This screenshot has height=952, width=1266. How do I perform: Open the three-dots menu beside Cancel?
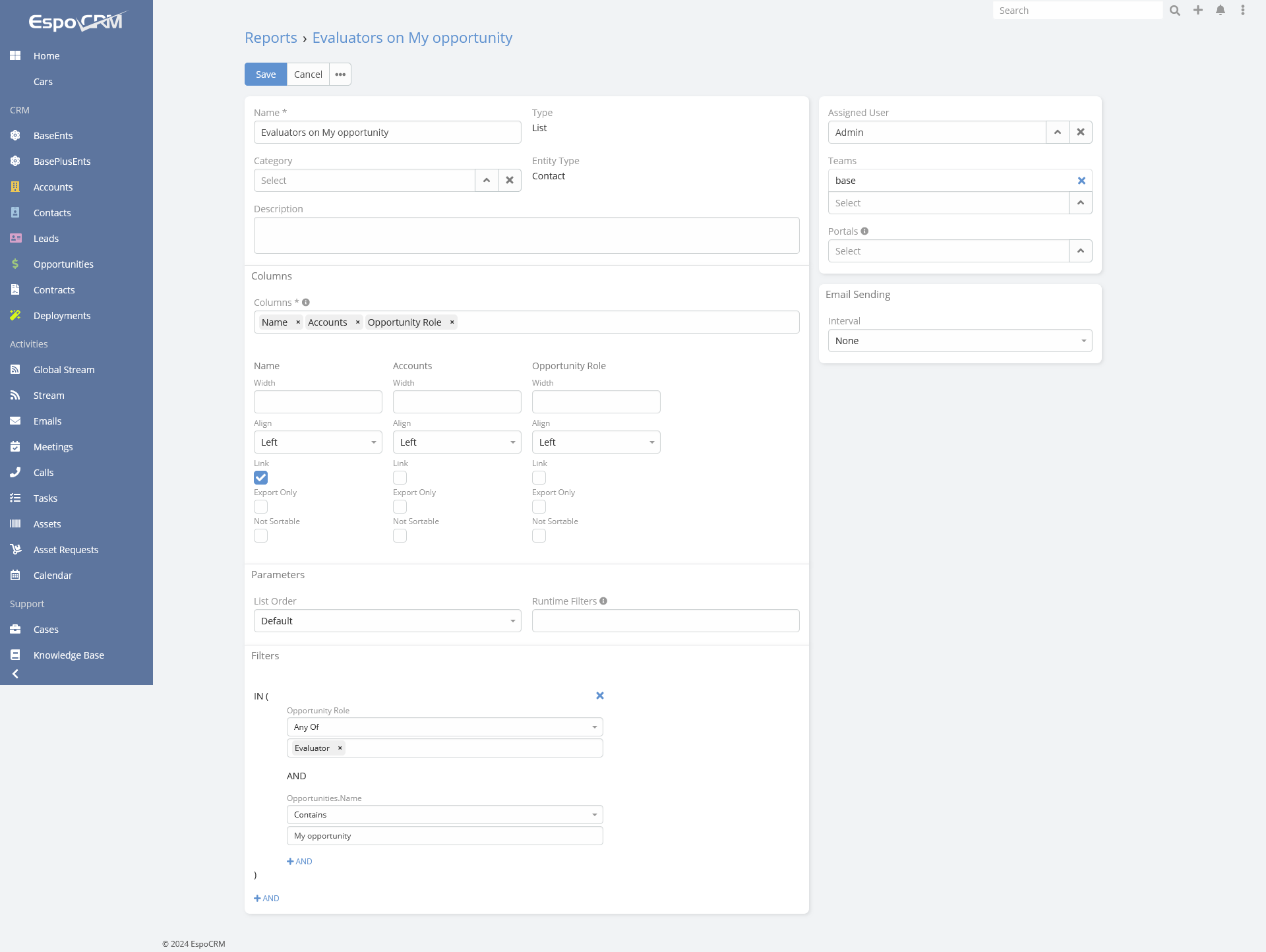click(340, 74)
